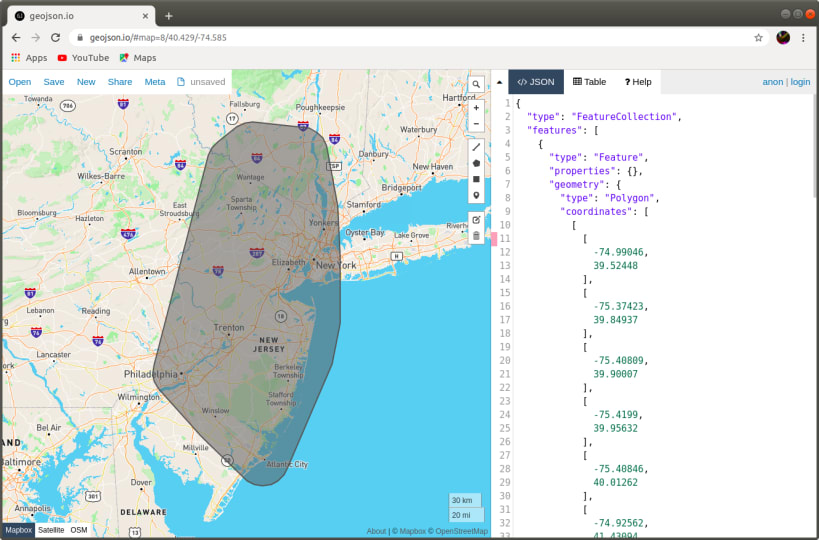The height and width of the screenshot is (540, 819).
Task: Select the Mapbox base layer
Action: click(18, 530)
